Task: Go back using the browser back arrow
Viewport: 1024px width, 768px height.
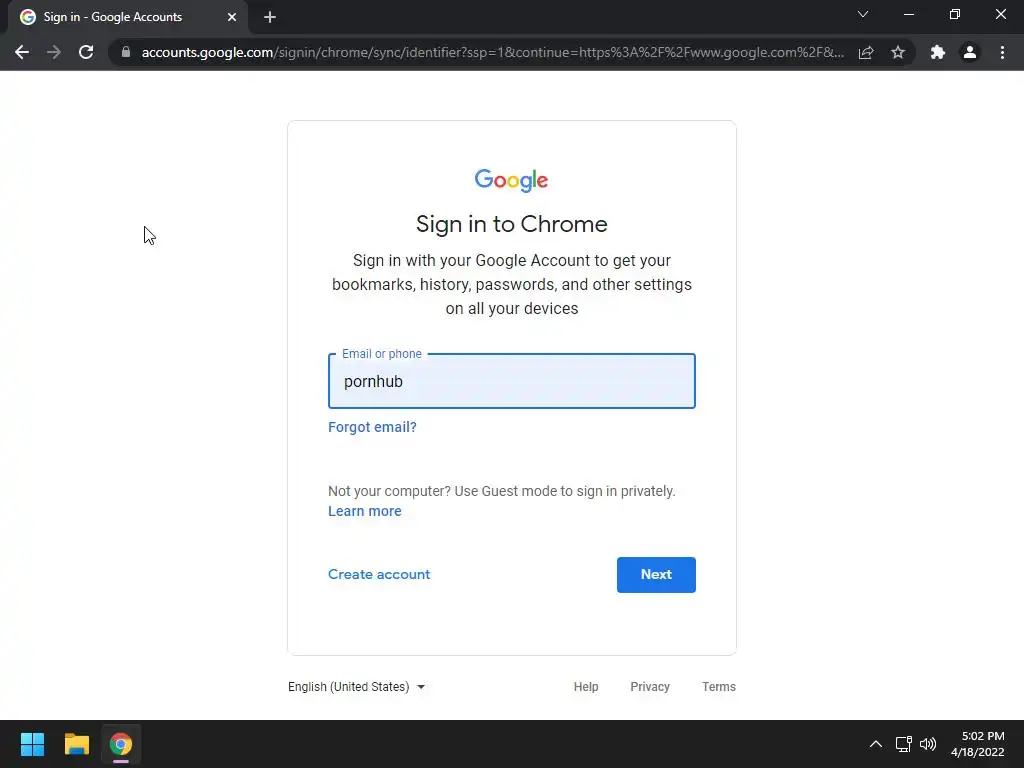Action: point(22,52)
